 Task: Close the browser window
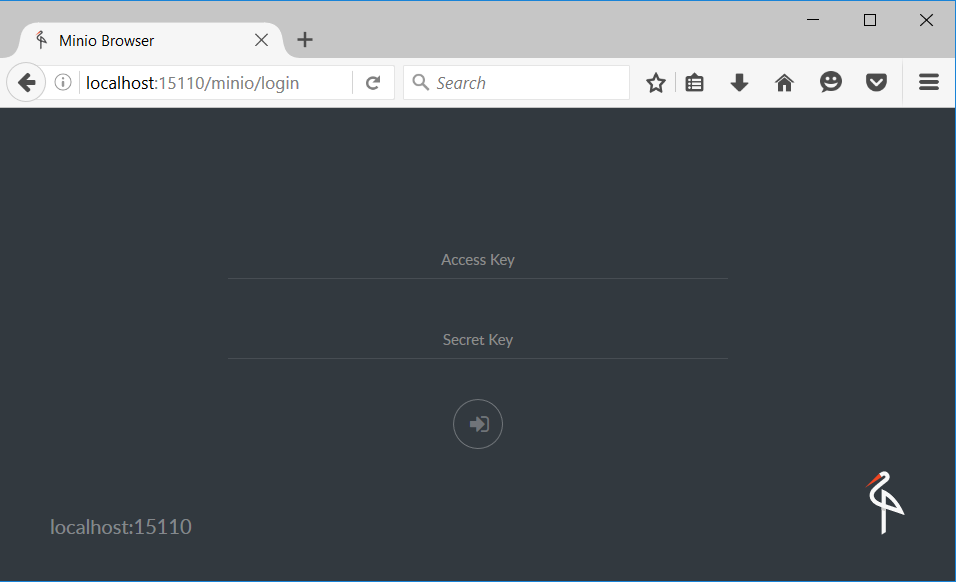[x=926, y=20]
